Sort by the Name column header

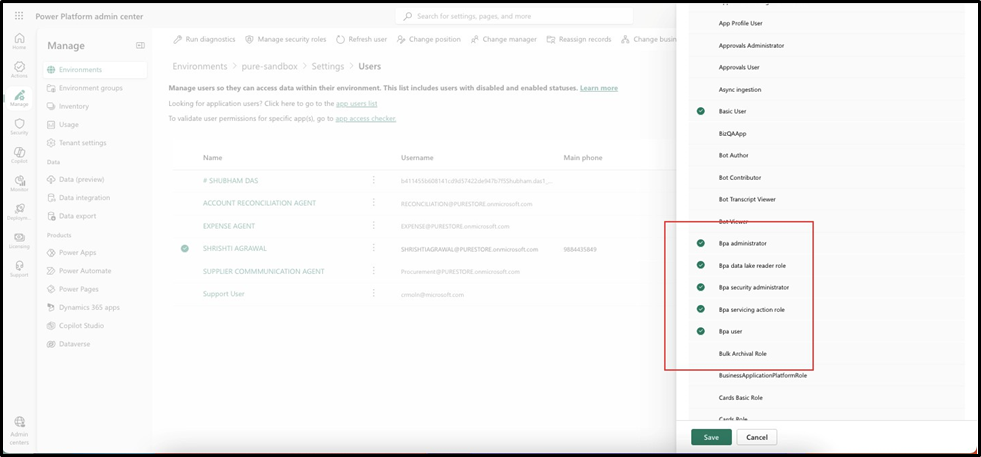(x=213, y=158)
